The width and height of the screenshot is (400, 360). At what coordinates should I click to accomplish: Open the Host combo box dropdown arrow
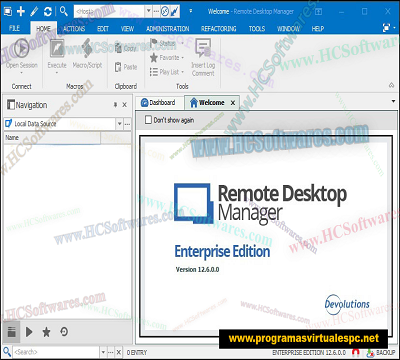point(149,11)
